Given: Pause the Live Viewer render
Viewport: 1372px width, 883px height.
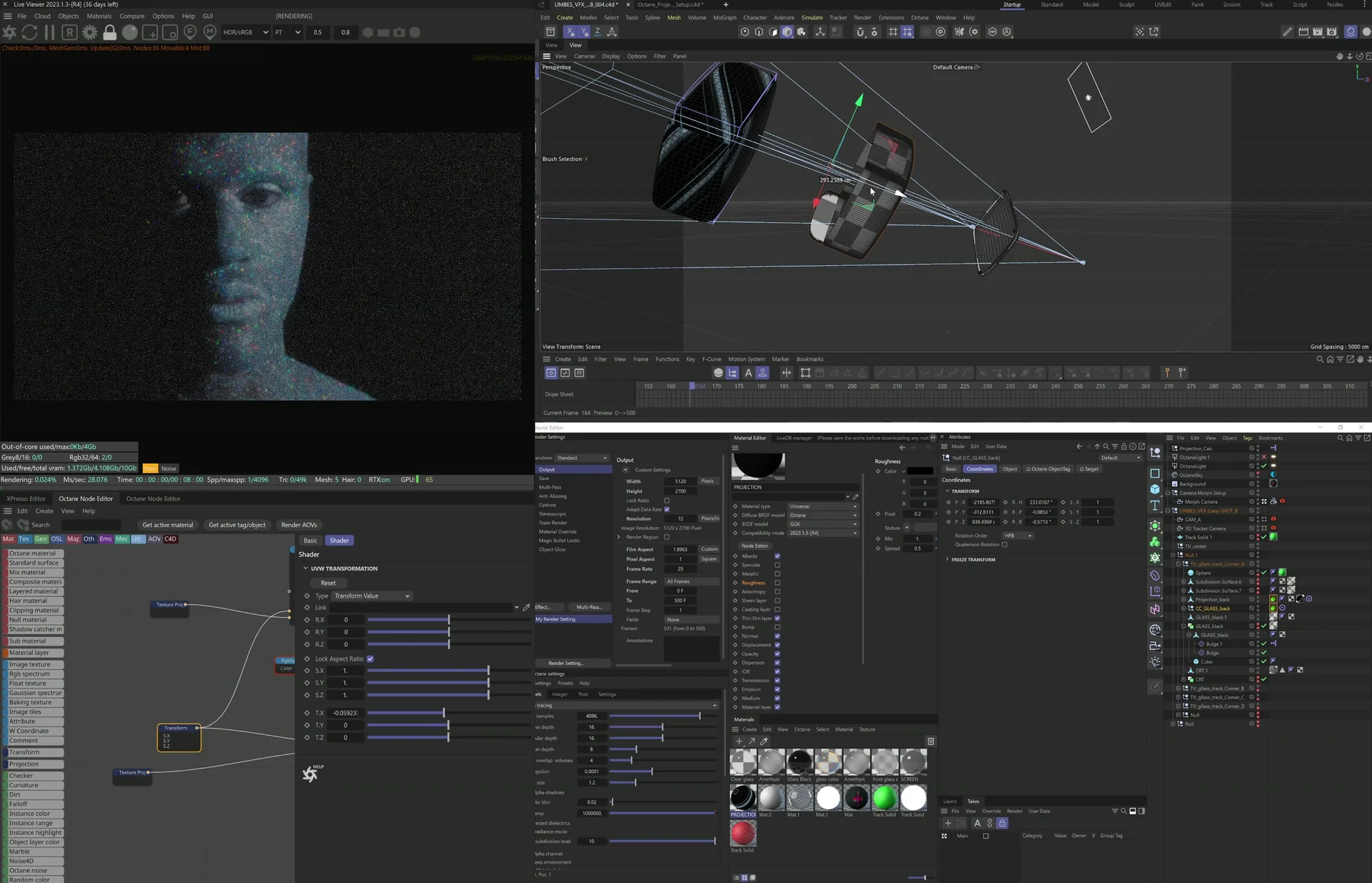Looking at the screenshot, I should click(49, 32).
